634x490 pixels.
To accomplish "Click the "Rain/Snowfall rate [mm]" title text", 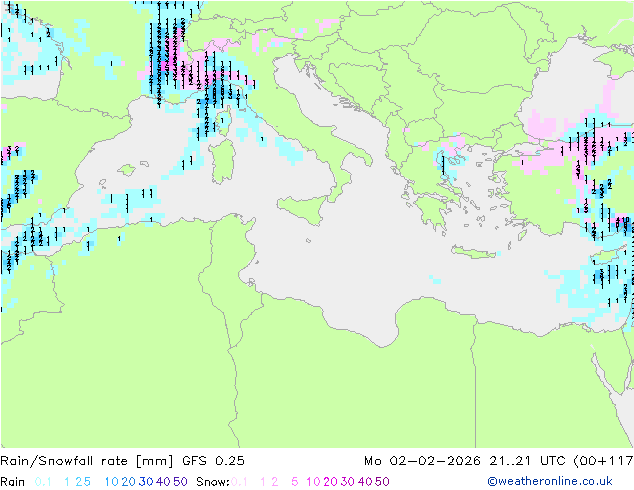I will tap(87, 461).
